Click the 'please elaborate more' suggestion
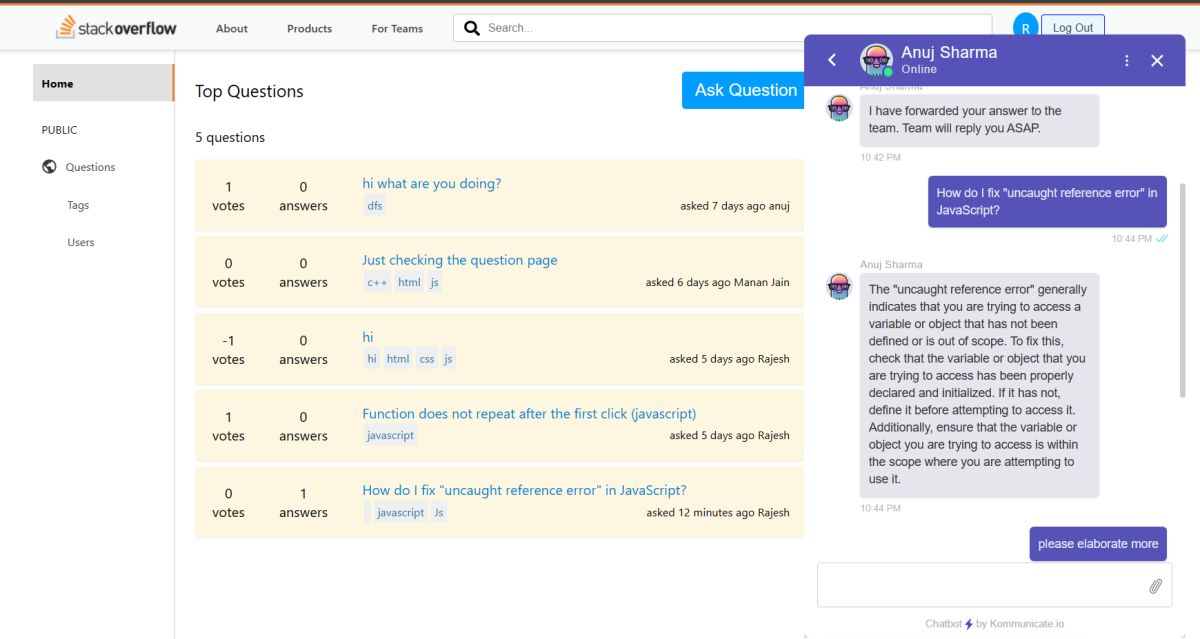The image size is (1200, 639). 1098,544
